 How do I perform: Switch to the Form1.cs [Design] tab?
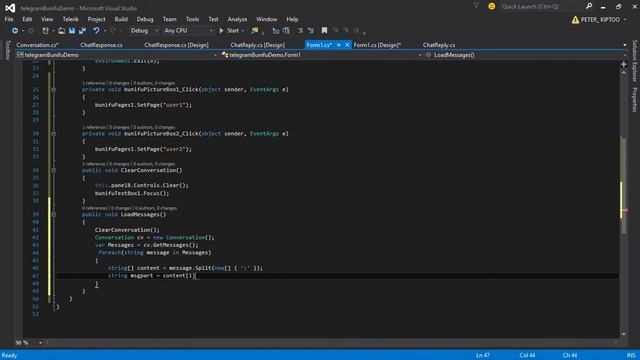378,45
